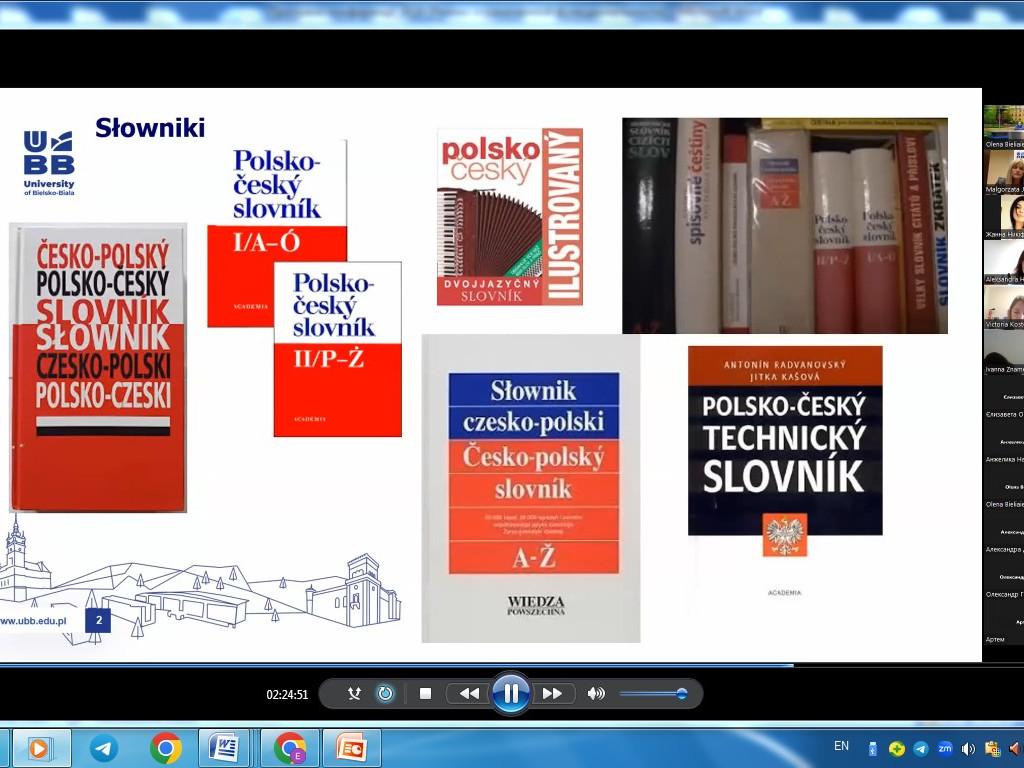
Task: Select Aleksandra participant video tile
Action: point(1004,263)
